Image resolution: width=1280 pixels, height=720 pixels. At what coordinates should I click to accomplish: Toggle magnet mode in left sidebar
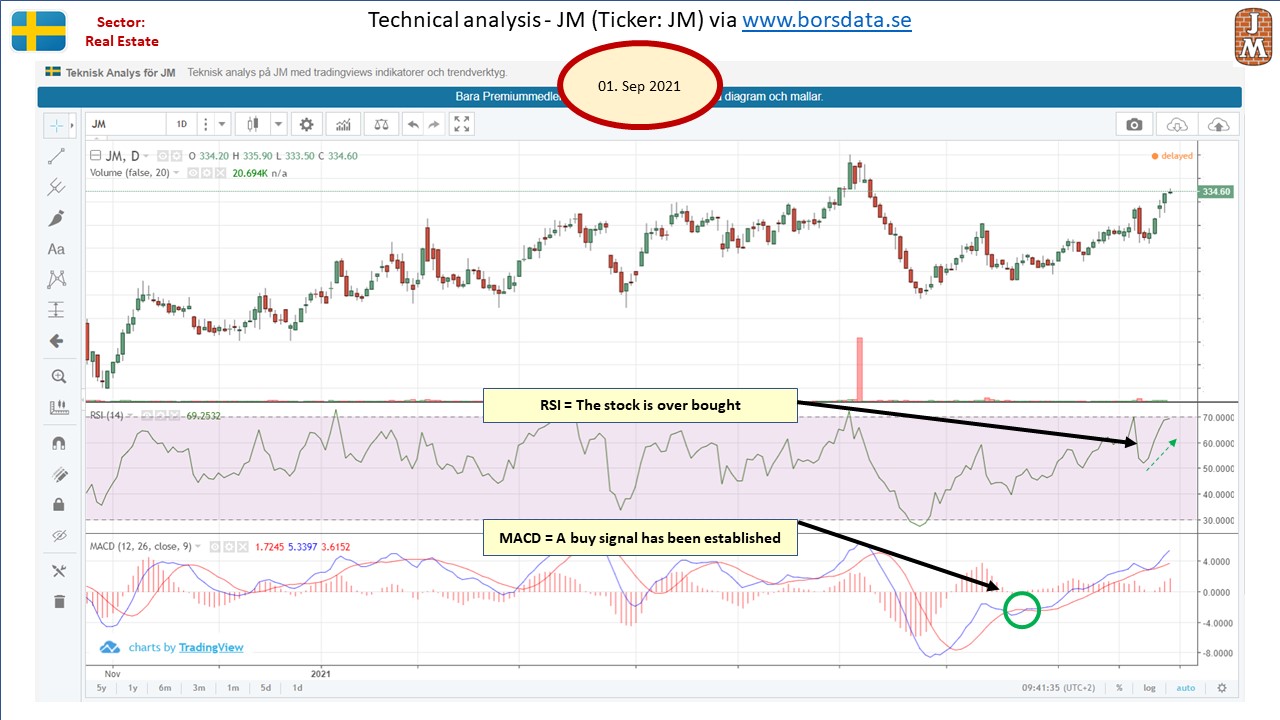tap(58, 442)
